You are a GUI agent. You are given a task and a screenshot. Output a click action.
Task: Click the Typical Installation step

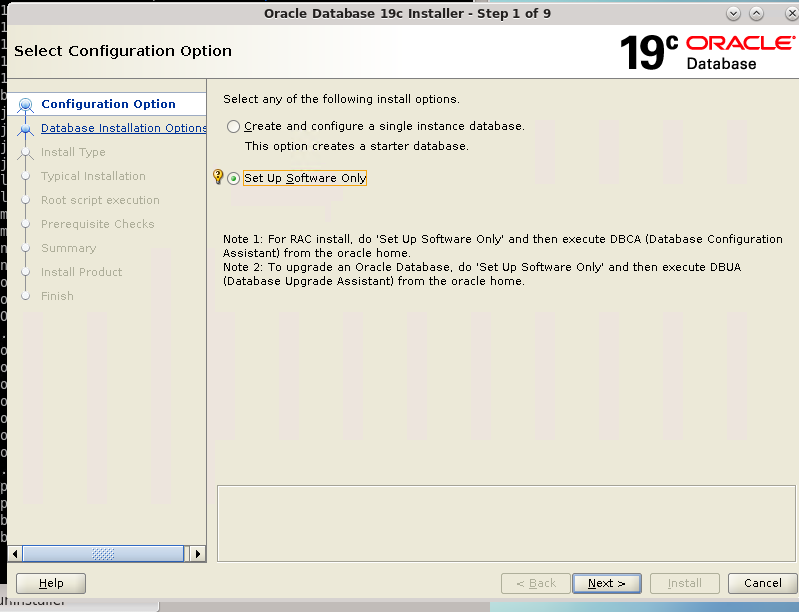(x=93, y=176)
